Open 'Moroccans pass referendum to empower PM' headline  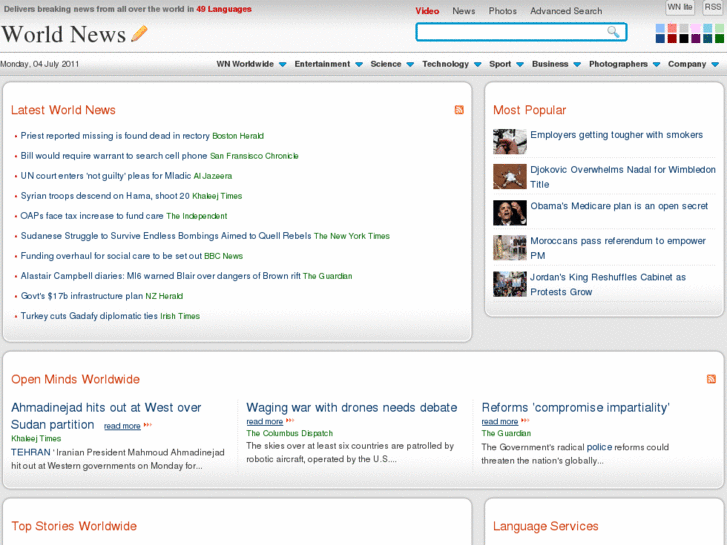pyautogui.click(x=618, y=248)
